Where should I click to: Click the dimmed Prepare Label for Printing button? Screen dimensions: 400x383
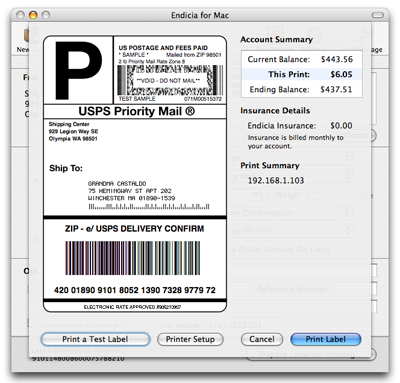click(x=311, y=354)
